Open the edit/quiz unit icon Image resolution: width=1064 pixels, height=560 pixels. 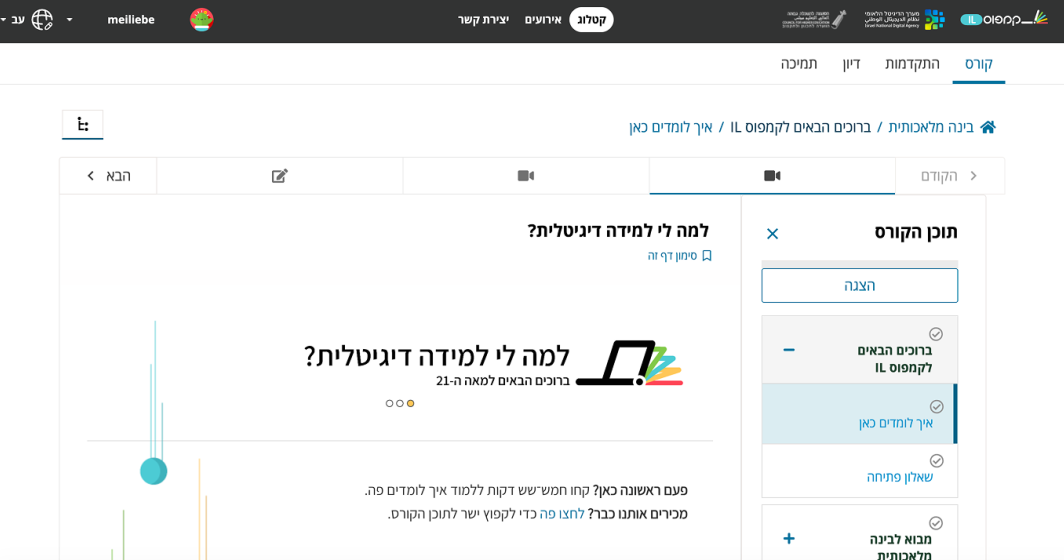[x=280, y=176]
